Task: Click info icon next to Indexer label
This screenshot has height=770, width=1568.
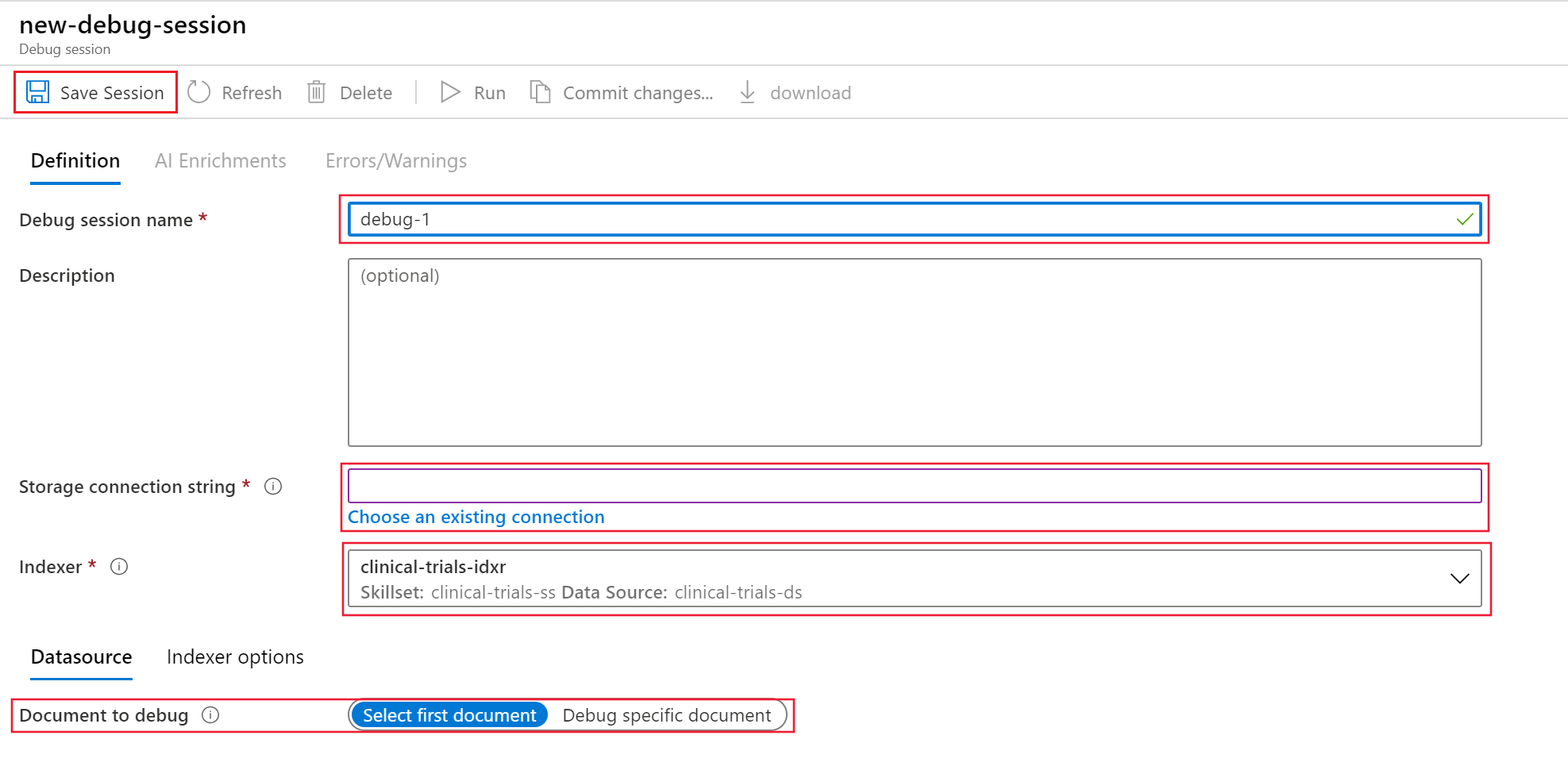Action: 119,567
